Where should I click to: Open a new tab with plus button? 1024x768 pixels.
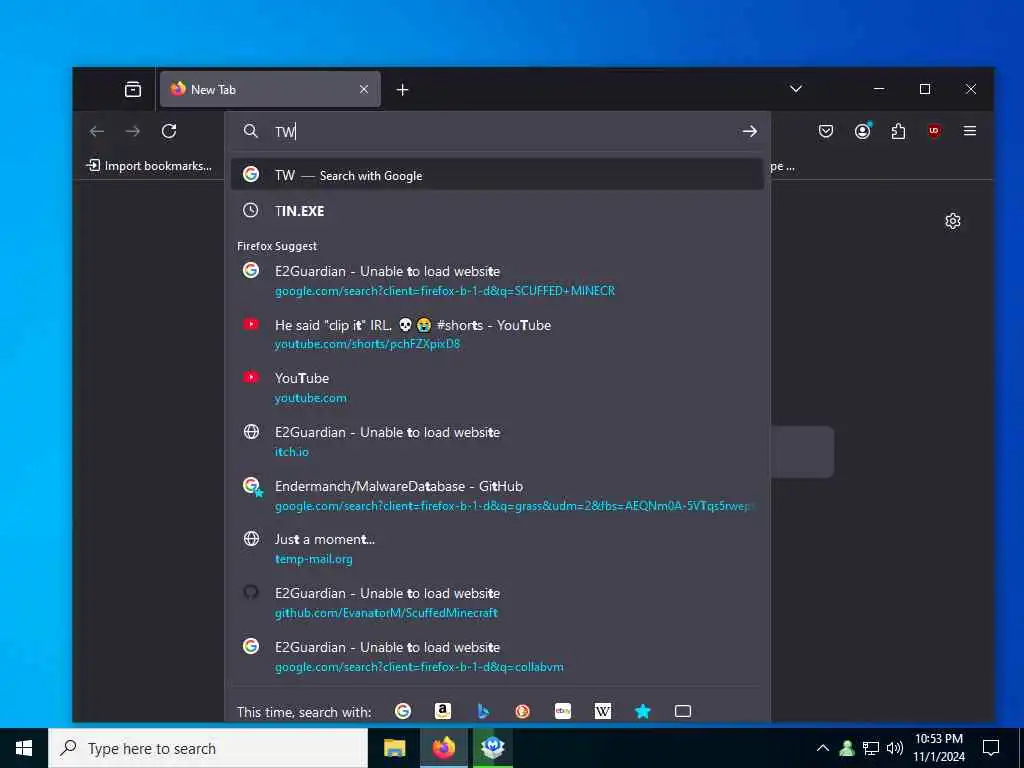(x=402, y=89)
